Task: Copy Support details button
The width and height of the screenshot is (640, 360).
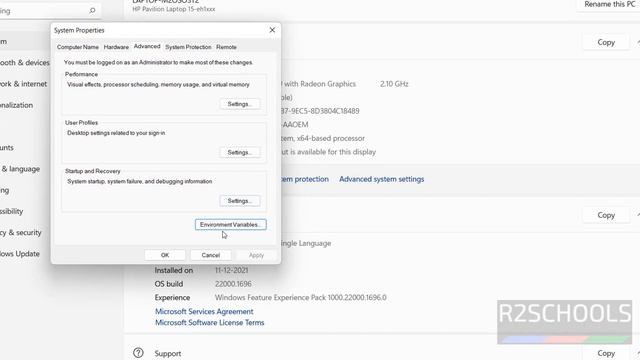Action: [606, 353]
